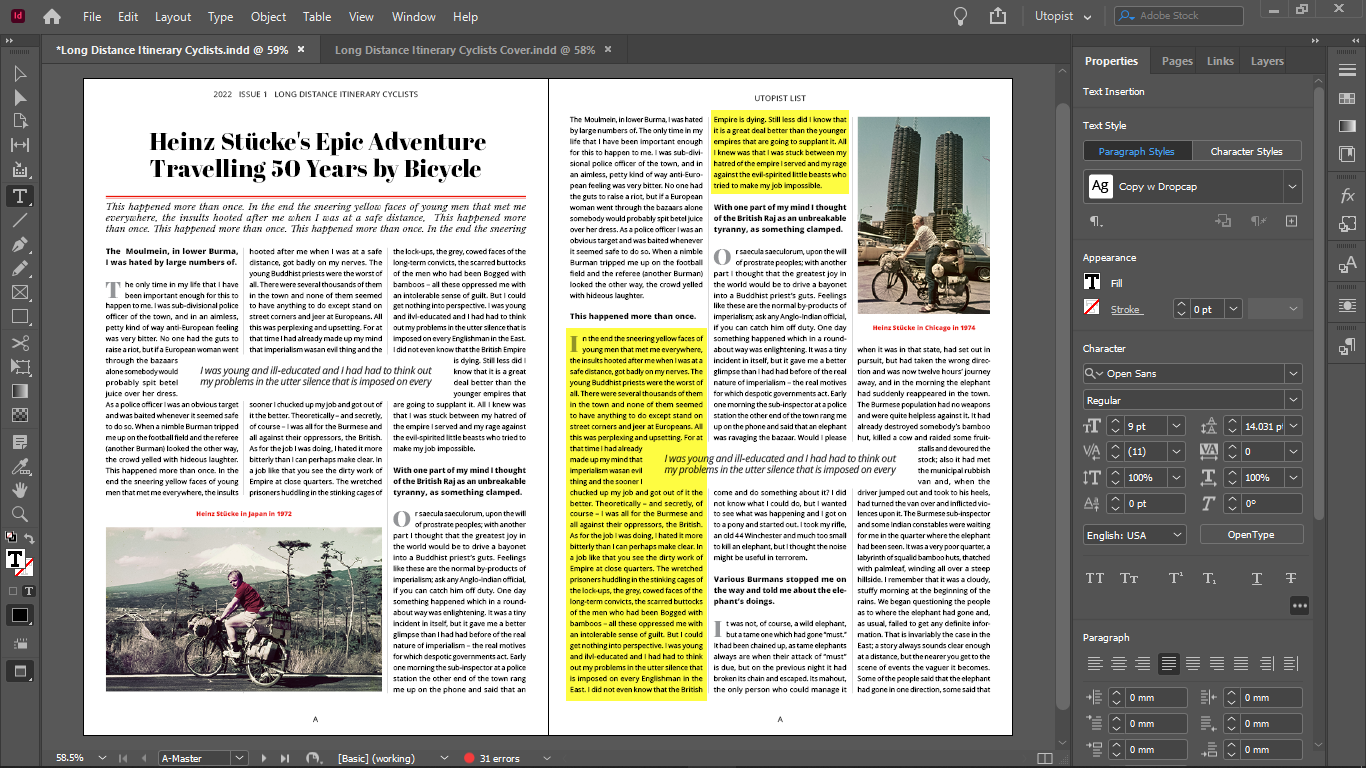
Task: Click the Fill color swatch under Appearance
Action: (x=1092, y=281)
